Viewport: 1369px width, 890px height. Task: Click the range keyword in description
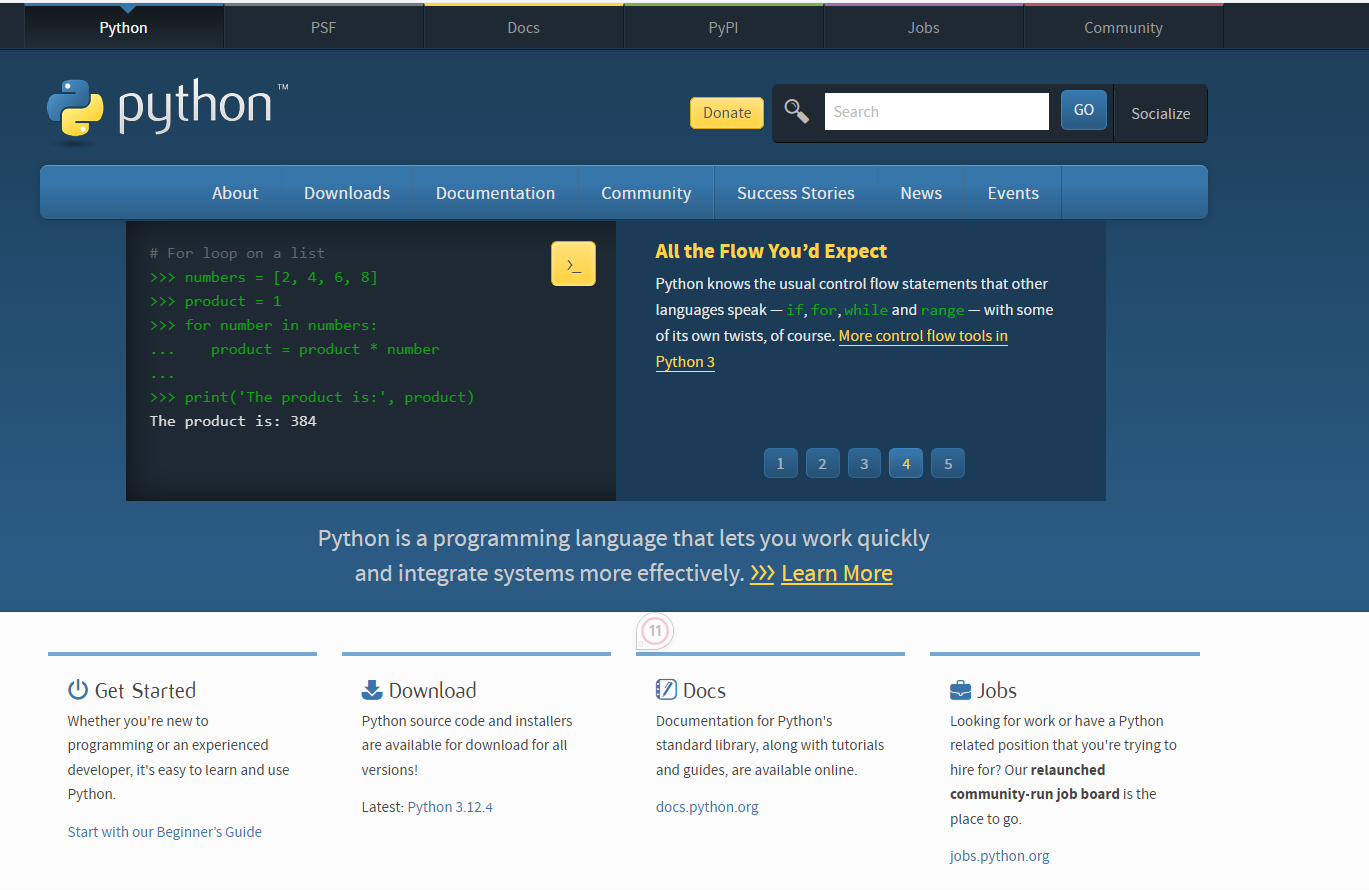[942, 310]
